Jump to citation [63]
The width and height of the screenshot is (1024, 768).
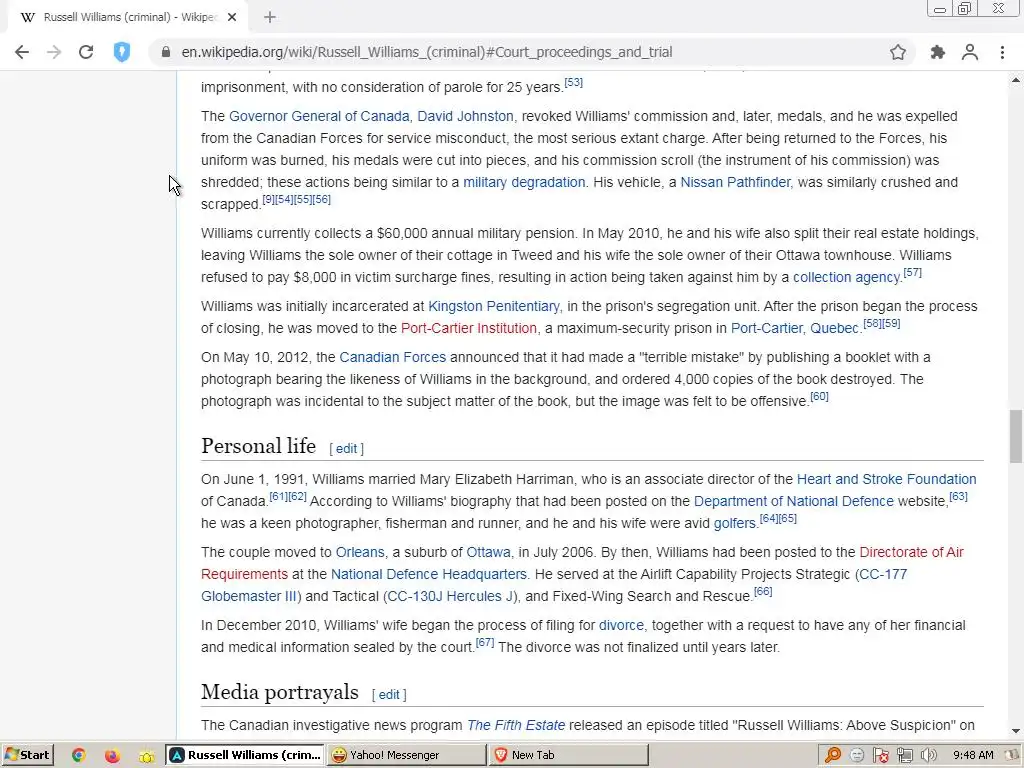click(958, 496)
